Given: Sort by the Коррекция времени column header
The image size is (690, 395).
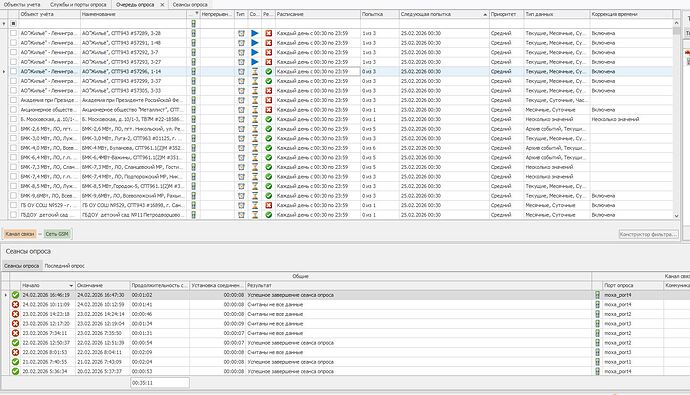Looking at the screenshot, I should [x=631, y=14].
